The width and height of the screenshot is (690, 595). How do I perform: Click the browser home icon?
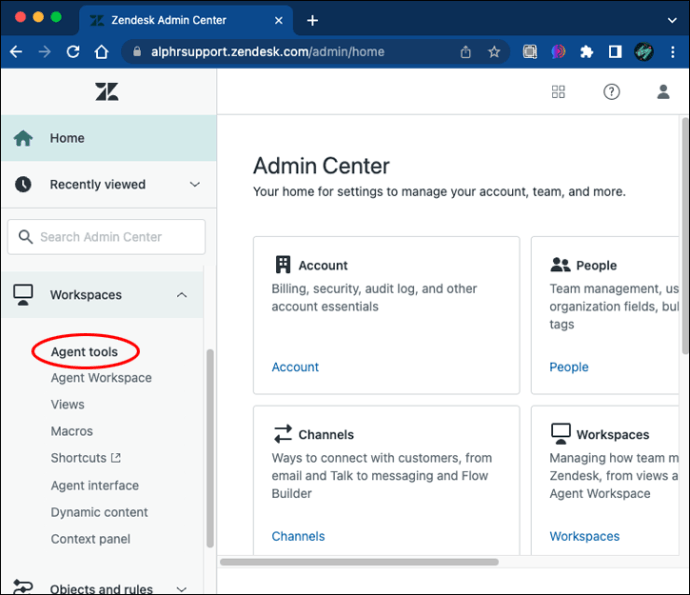point(102,52)
